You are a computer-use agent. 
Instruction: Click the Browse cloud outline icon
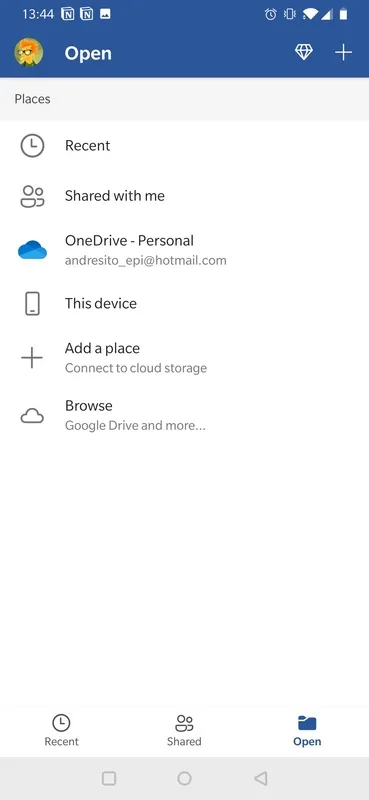coord(32,416)
